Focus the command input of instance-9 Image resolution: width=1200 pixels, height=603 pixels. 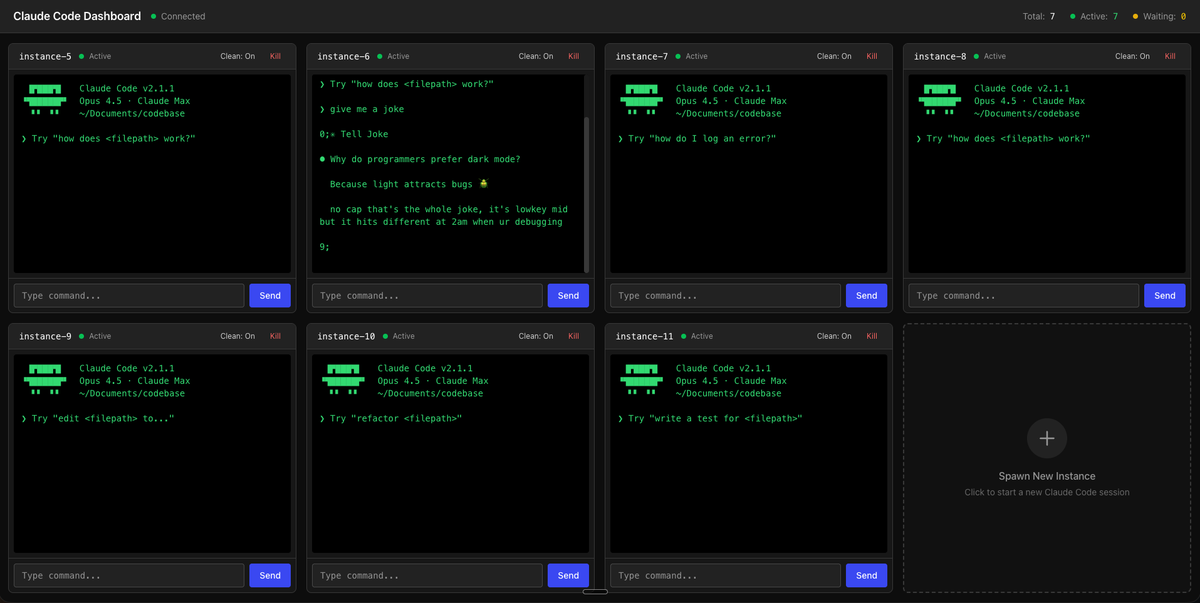coord(129,575)
